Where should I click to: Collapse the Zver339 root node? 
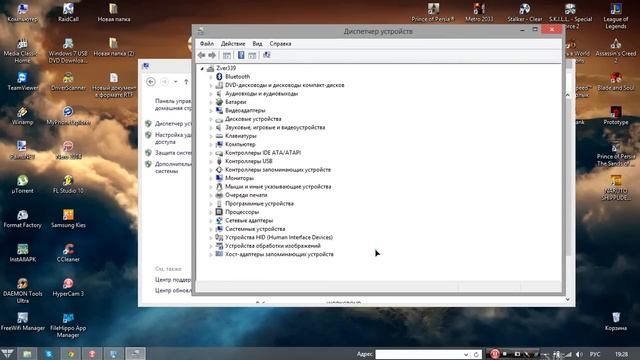point(202,69)
